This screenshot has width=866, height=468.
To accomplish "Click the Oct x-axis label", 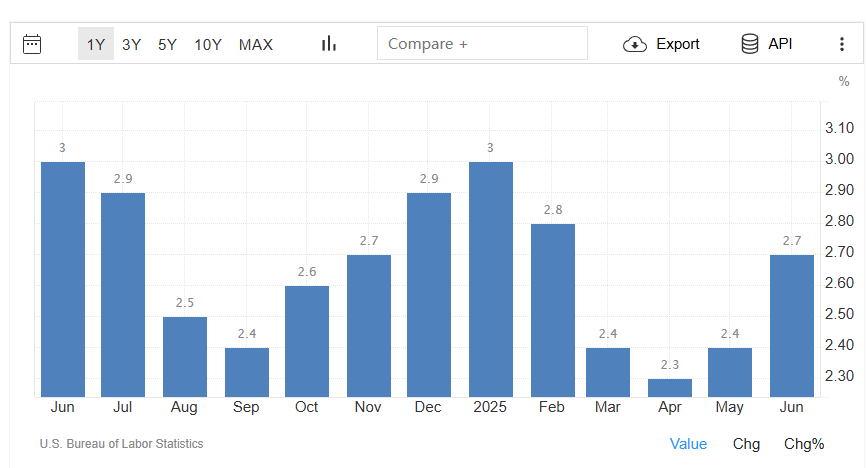I will tap(307, 407).
